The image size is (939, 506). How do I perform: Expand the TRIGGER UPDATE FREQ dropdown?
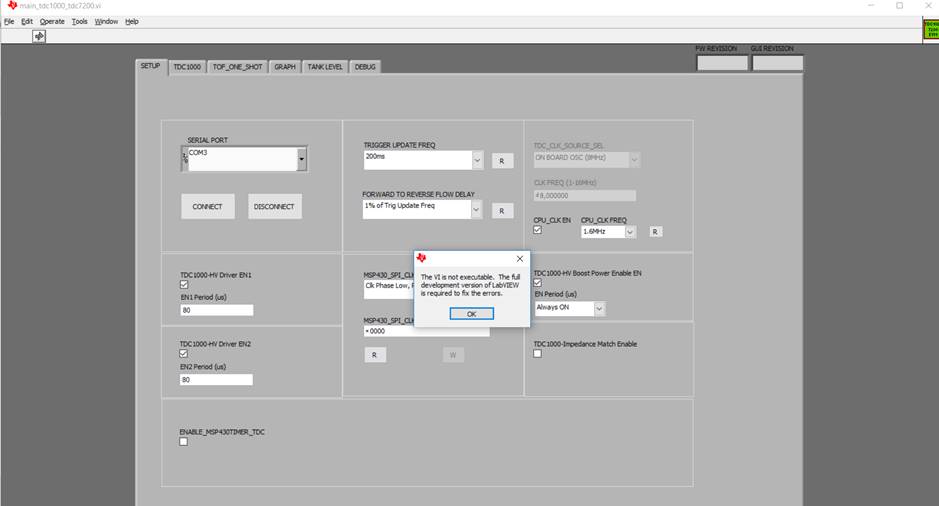(x=477, y=160)
